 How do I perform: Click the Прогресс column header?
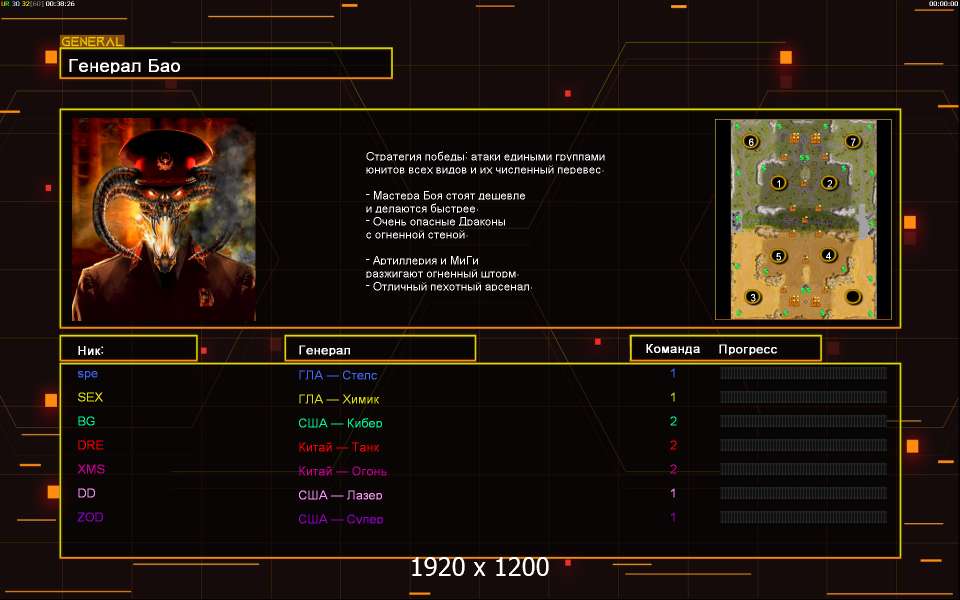coord(748,349)
